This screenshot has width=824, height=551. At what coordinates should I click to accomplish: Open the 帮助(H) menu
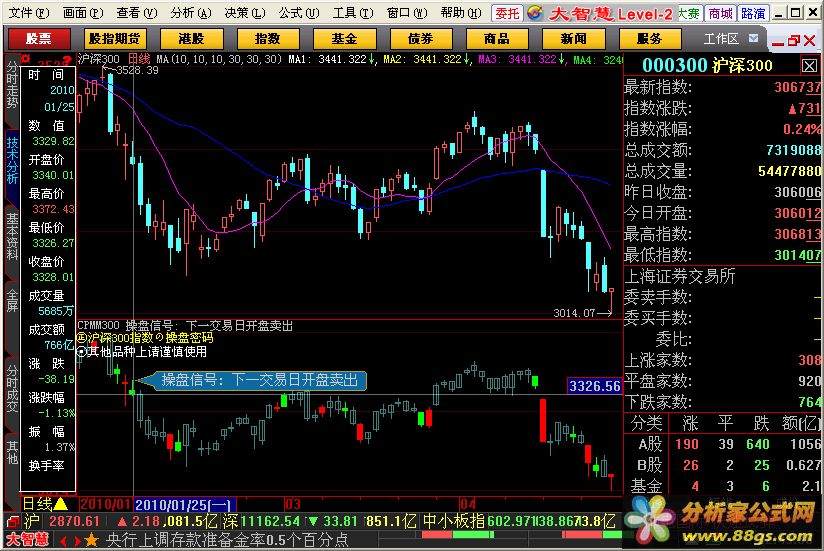tap(461, 13)
